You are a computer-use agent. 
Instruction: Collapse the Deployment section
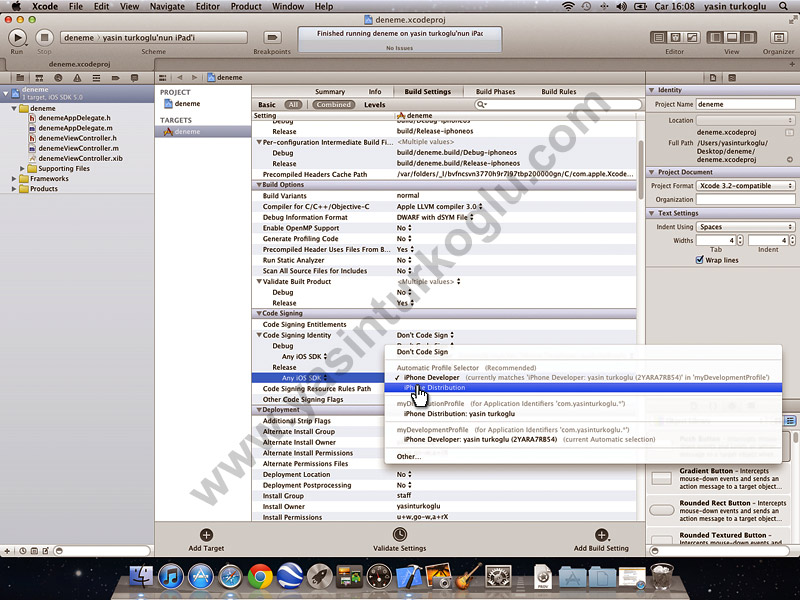[259, 410]
